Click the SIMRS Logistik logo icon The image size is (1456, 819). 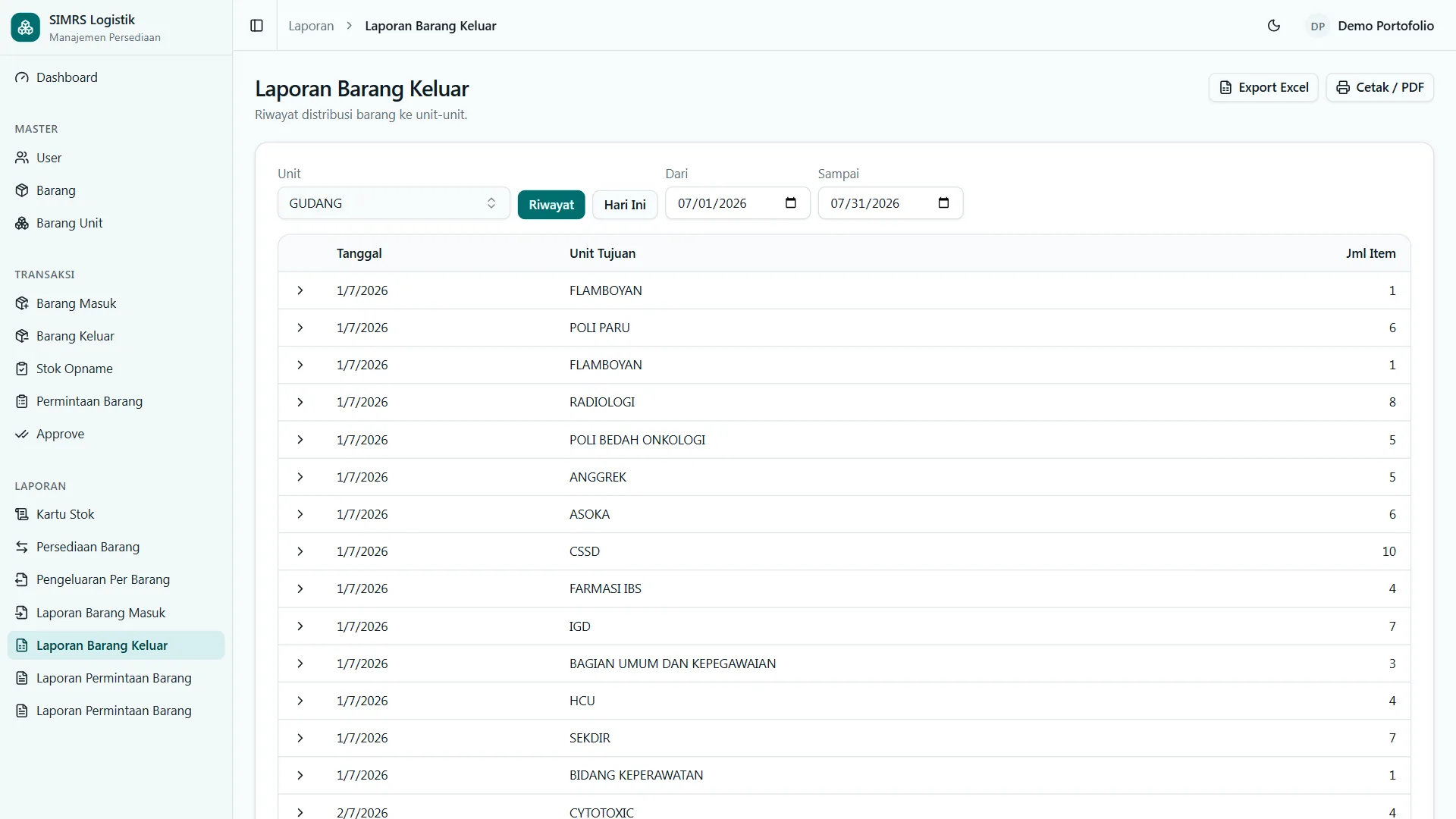(25, 27)
